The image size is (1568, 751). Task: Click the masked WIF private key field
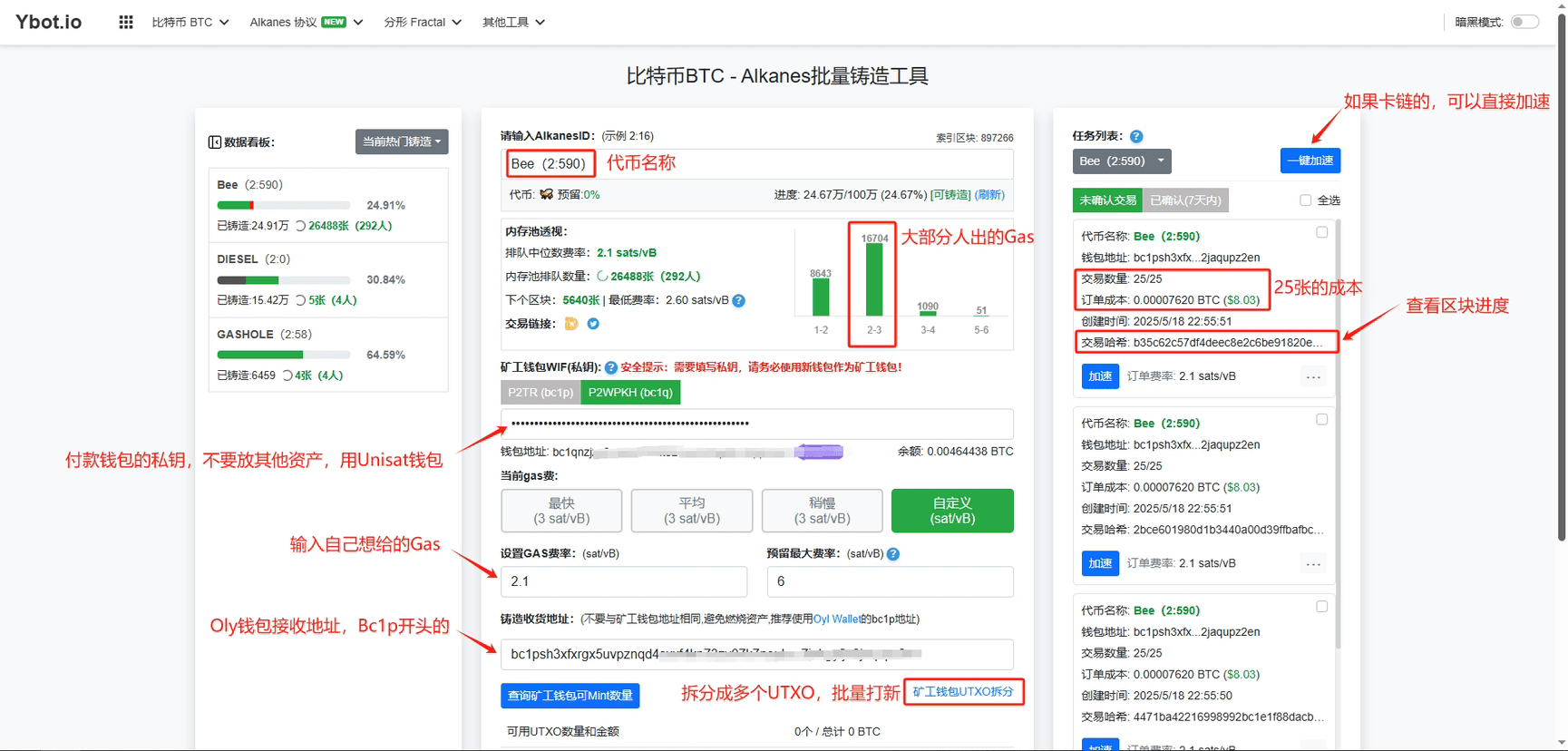757,424
